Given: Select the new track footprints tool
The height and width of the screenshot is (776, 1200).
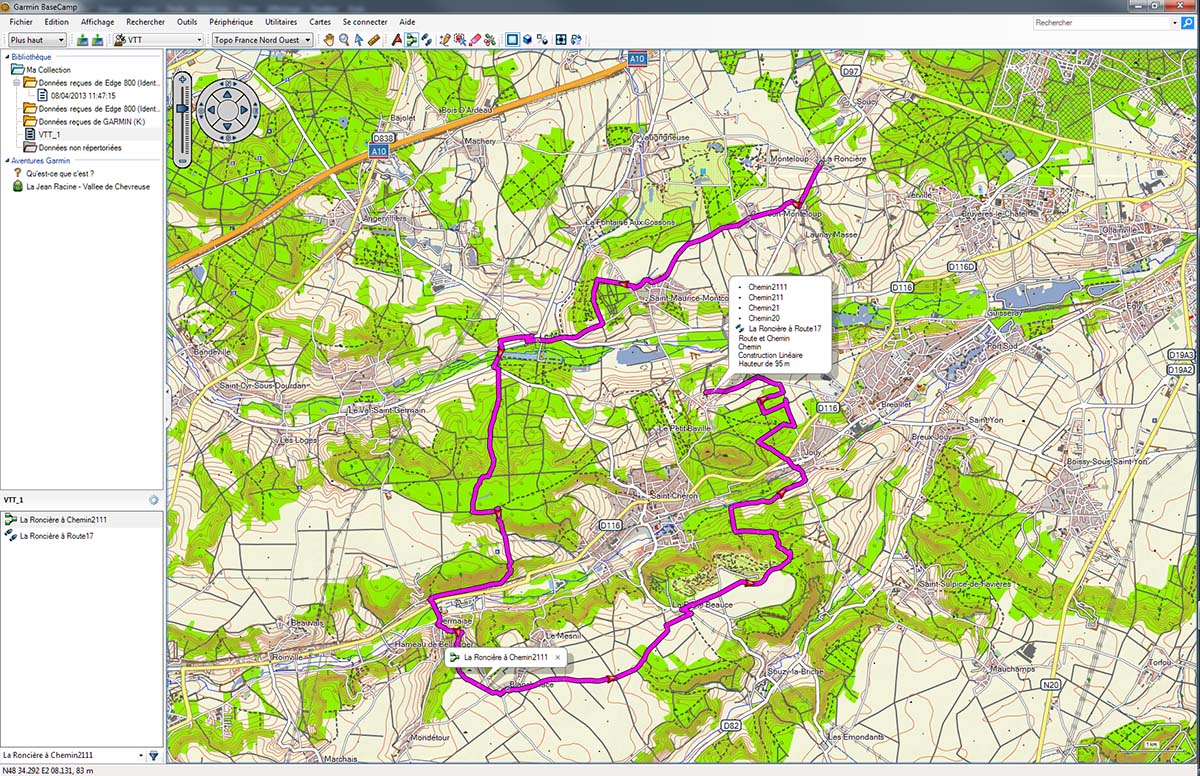Looking at the screenshot, I should pos(427,40).
